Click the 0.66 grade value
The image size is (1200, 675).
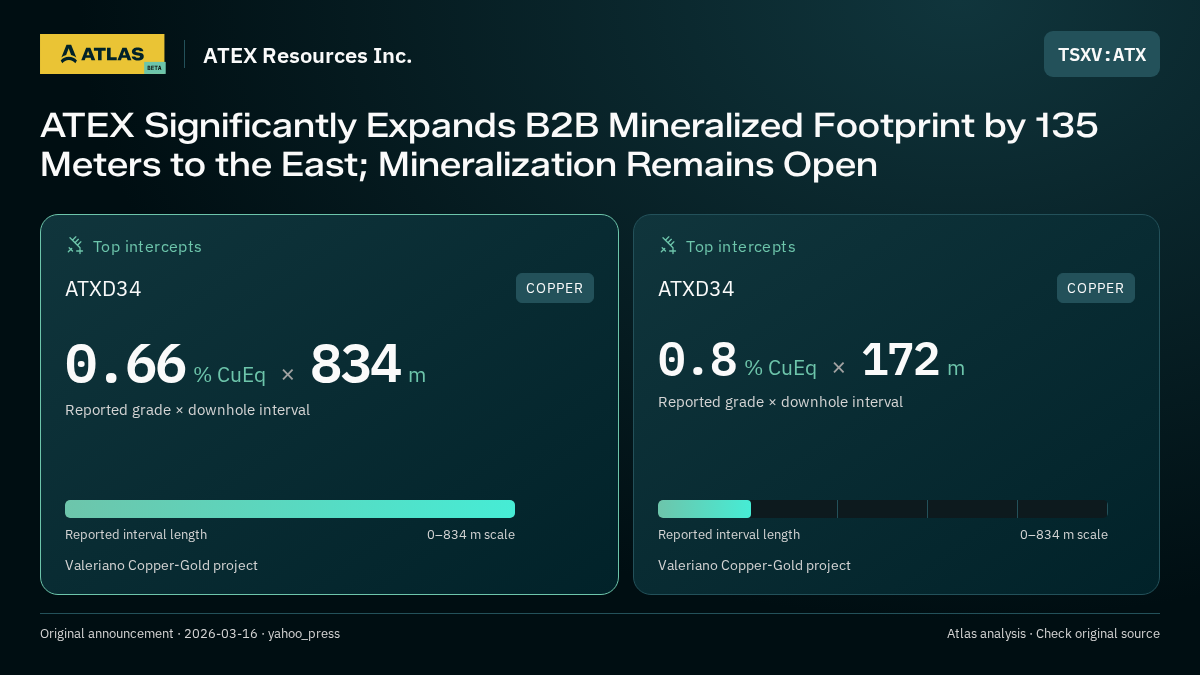[x=125, y=364]
